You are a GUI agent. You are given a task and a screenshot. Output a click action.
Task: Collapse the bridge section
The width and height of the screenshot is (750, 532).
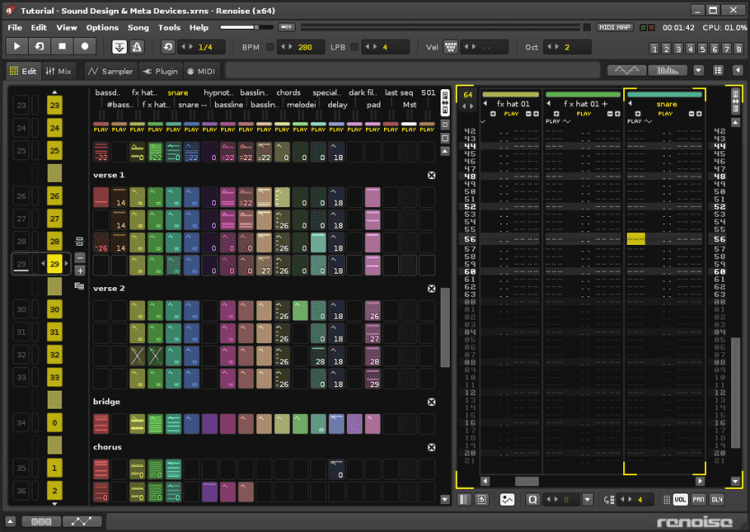(x=431, y=402)
